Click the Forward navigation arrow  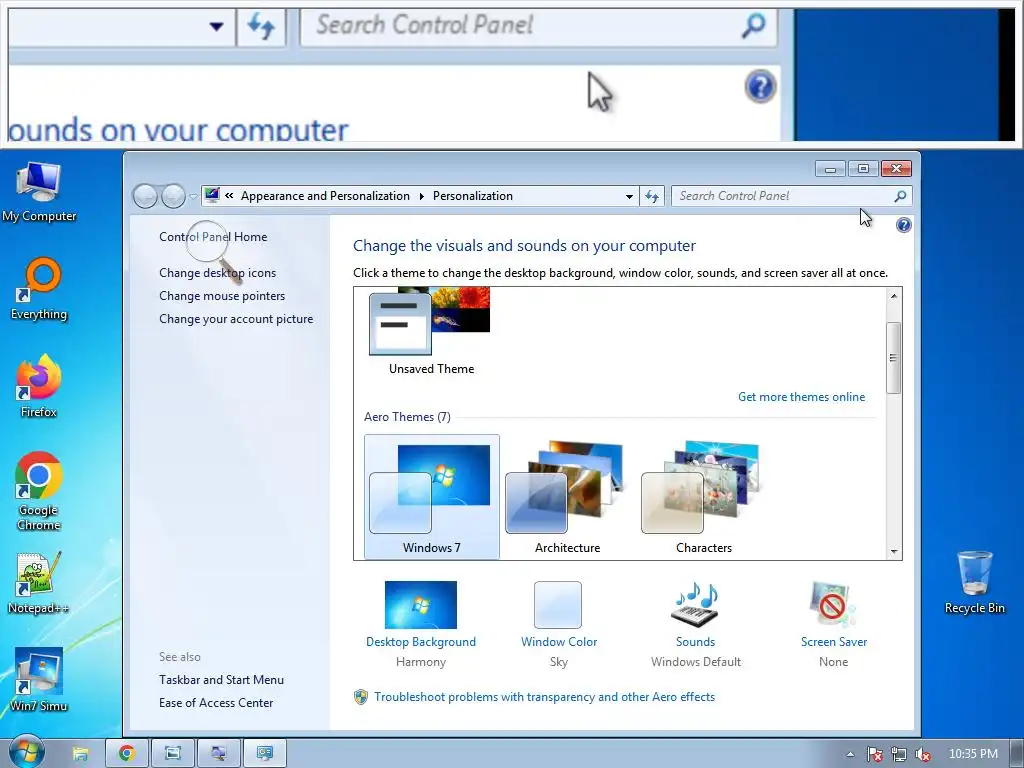click(173, 196)
